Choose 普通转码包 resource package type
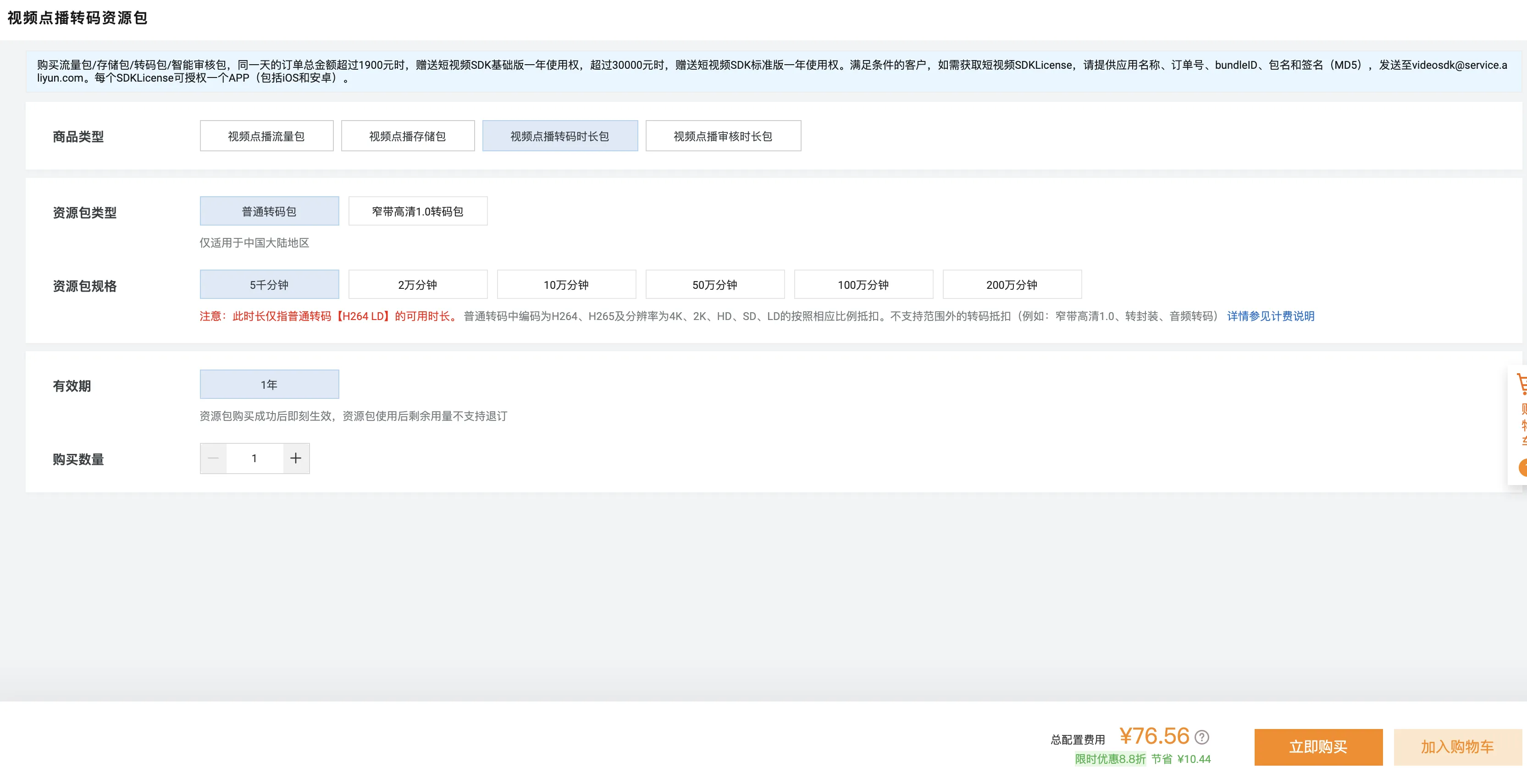Viewport: 1527px width, 784px height. 269,211
